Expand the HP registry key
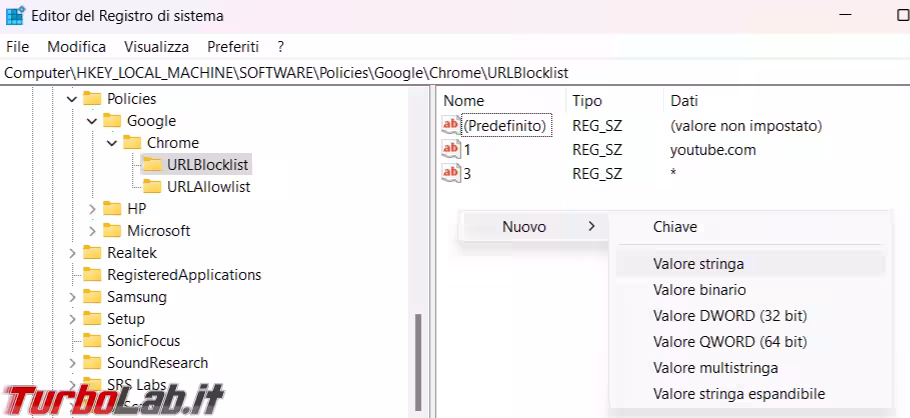The height and width of the screenshot is (418, 910). [92, 209]
